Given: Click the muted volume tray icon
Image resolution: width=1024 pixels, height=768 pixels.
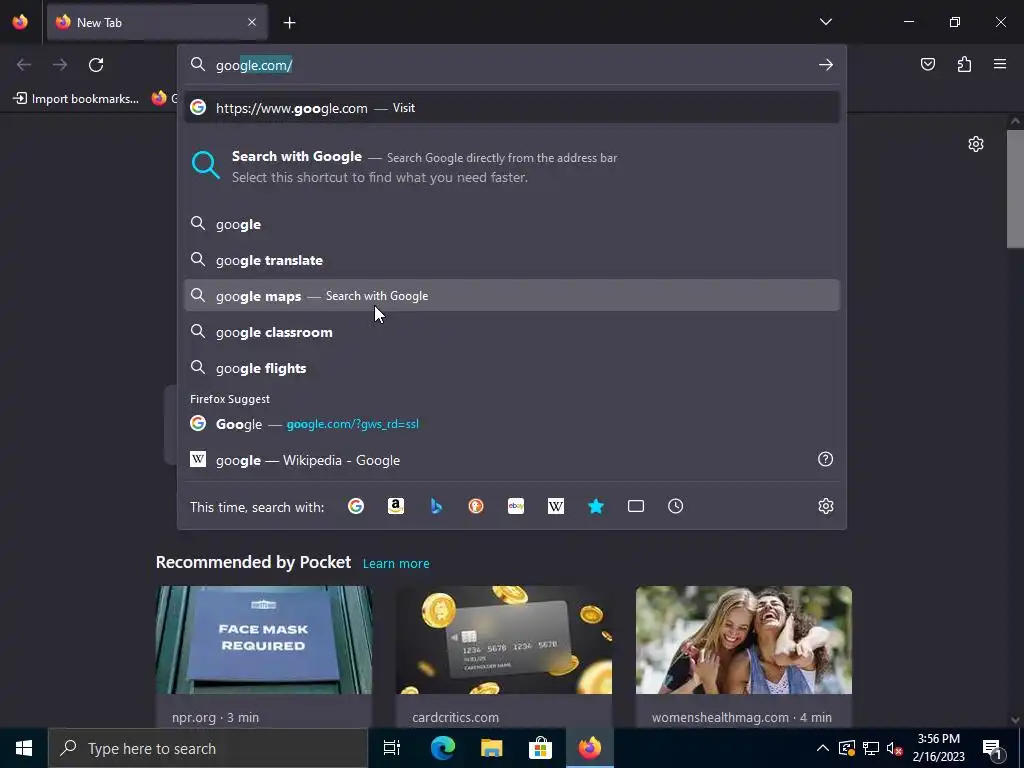Looking at the screenshot, I should point(895,748).
